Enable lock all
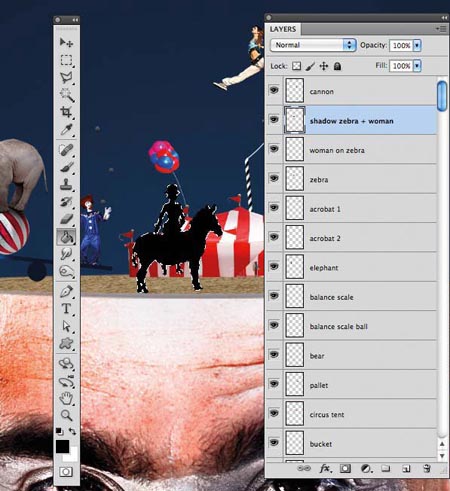This screenshot has height=491, width=450. pyautogui.click(x=337, y=66)
